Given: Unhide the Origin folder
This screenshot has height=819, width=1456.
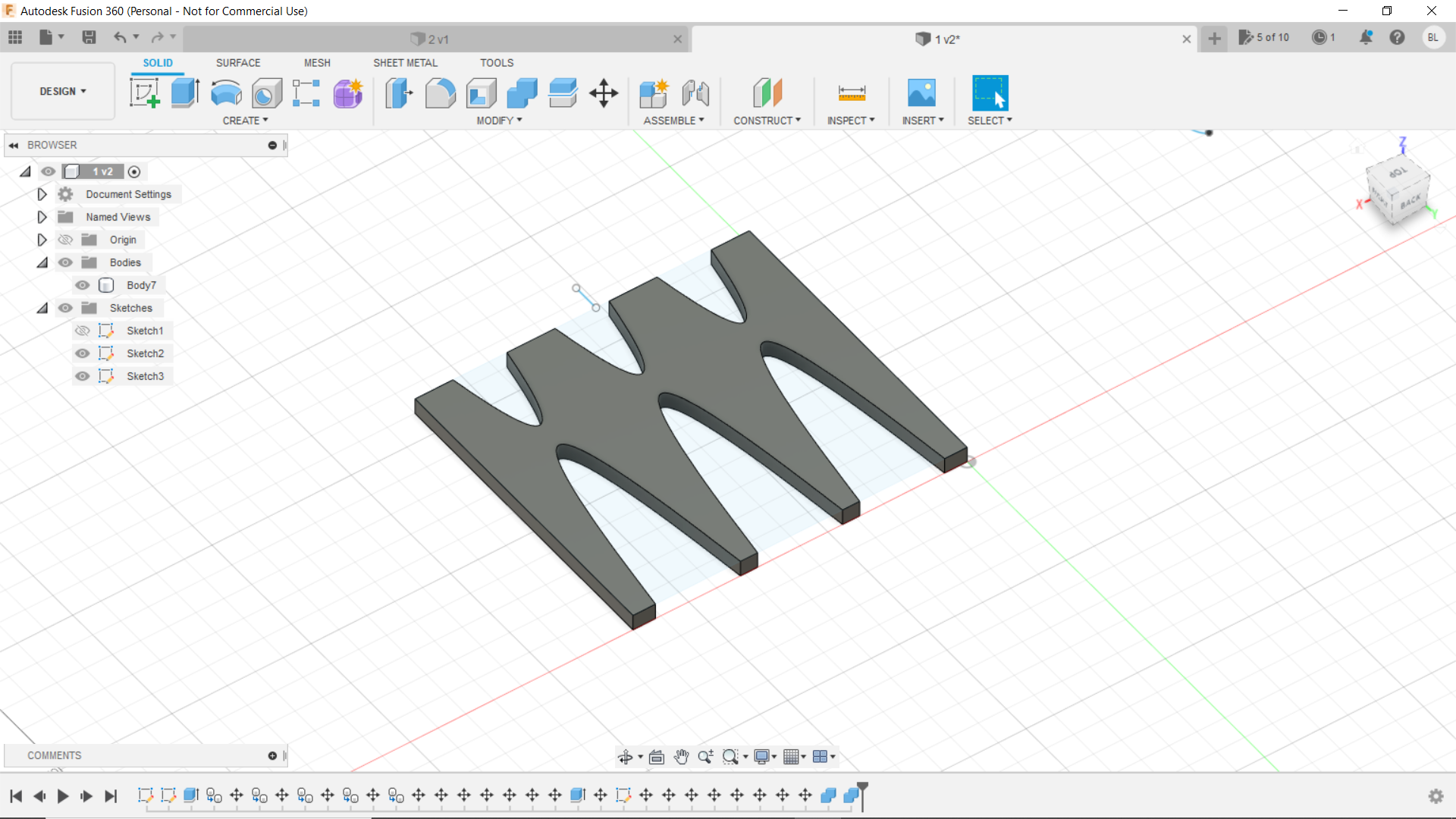Looking at the screenshot, I should (x=65, y=240).
